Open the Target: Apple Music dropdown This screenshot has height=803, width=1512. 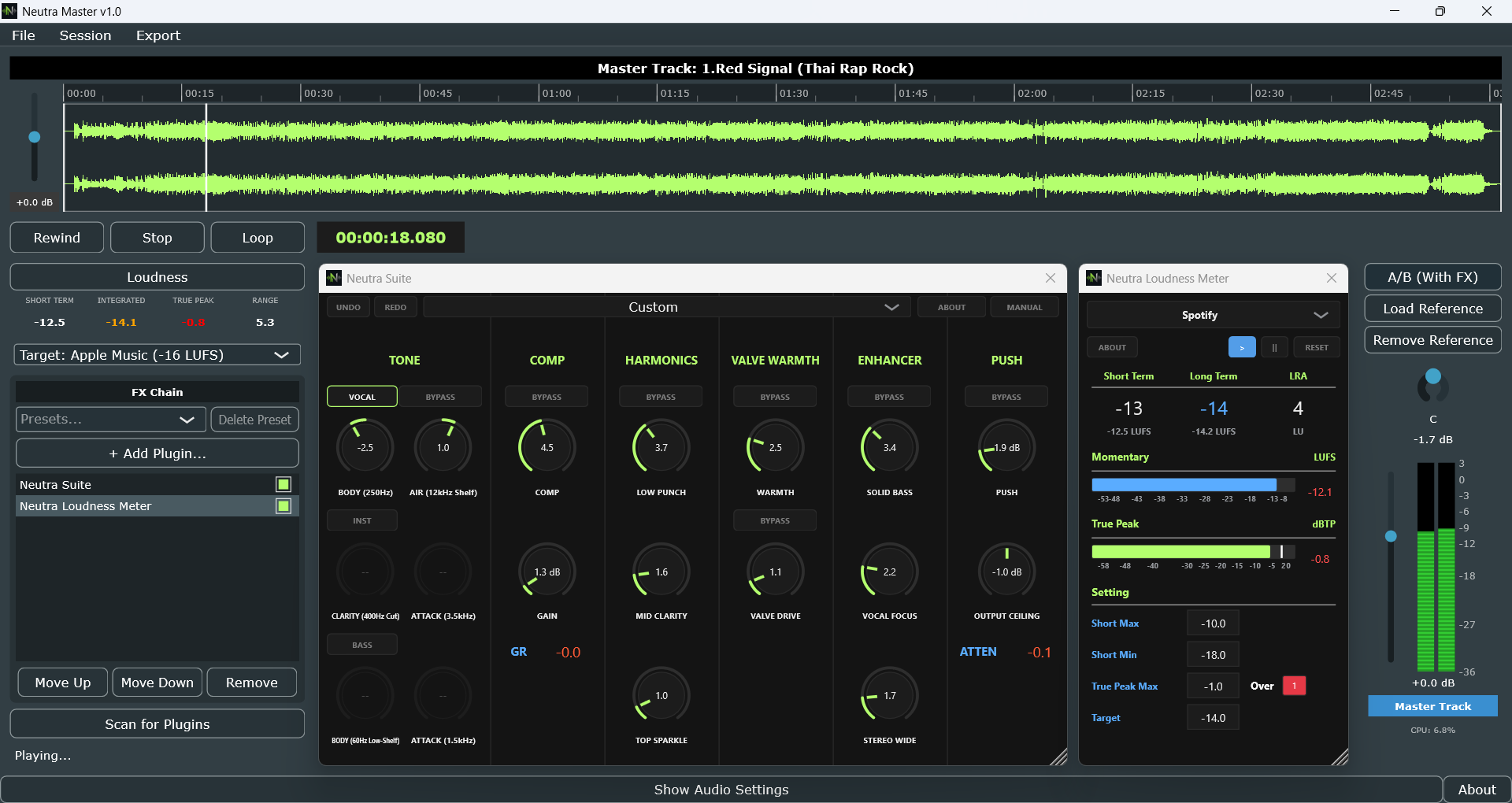tap(157, 355)
